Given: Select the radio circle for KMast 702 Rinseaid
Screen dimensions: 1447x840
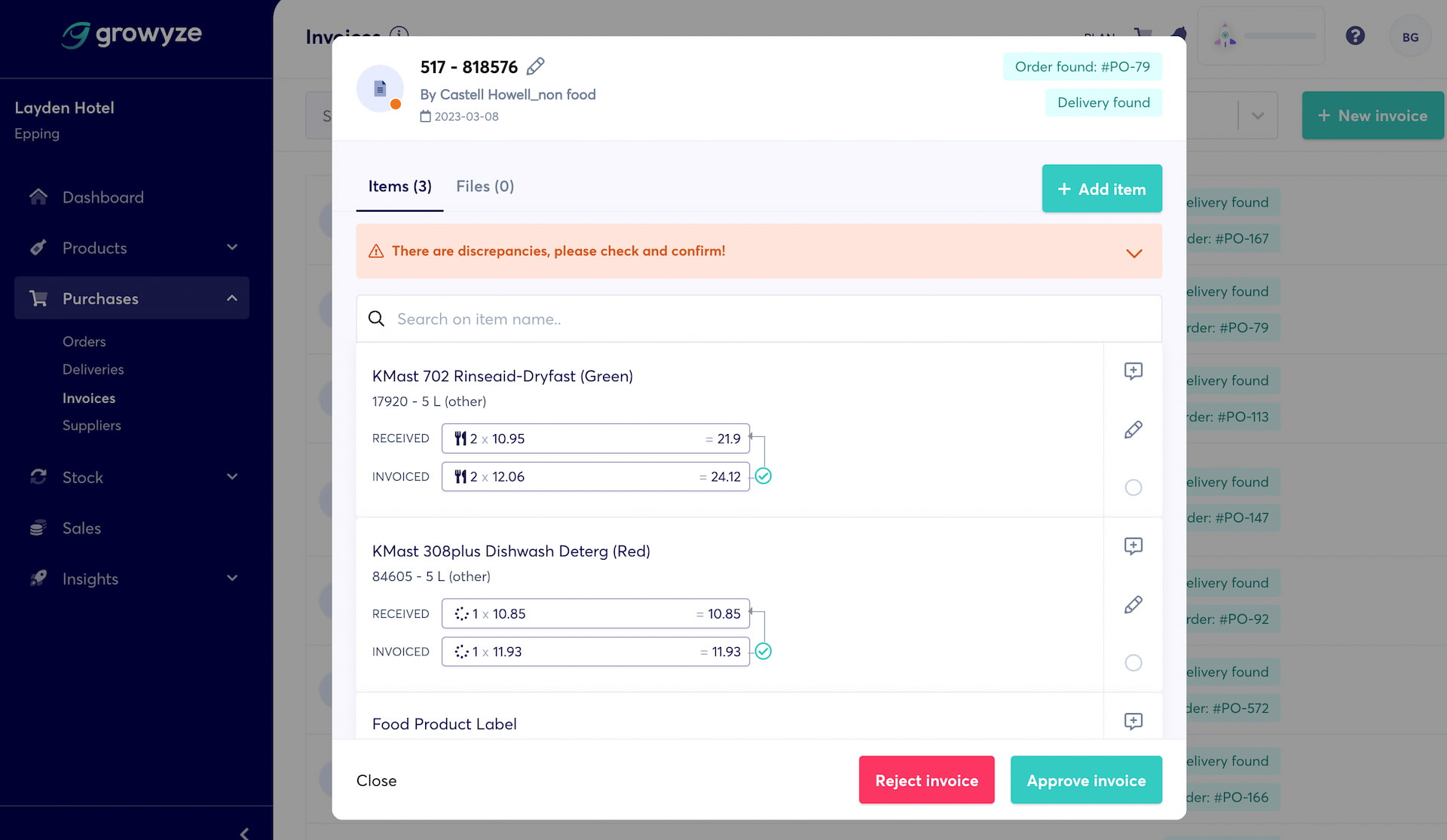Looking at the screenshot, I should pyautogui.click(x=1133, y=487).
